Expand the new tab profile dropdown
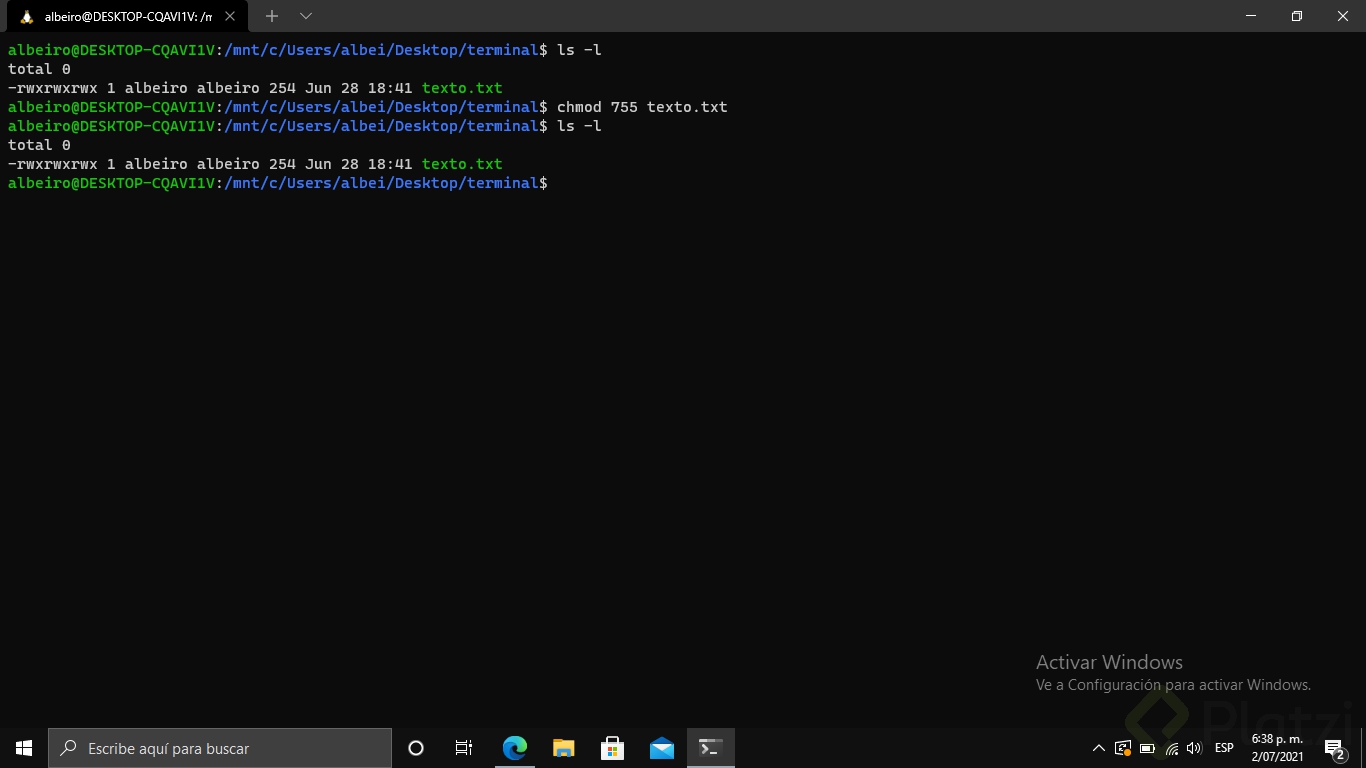Image resolution: width=1366 pixels, height=768 pixels. pos(306,17)
